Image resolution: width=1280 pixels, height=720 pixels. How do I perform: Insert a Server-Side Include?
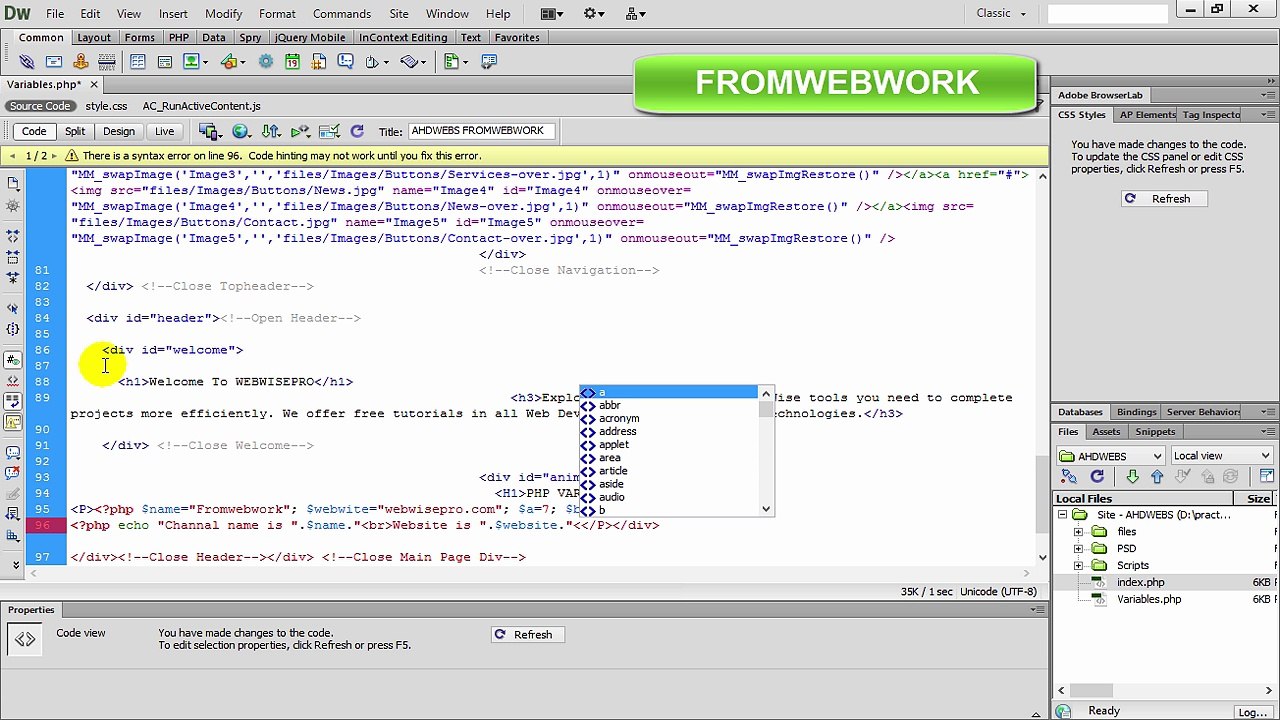pos(319,62)
